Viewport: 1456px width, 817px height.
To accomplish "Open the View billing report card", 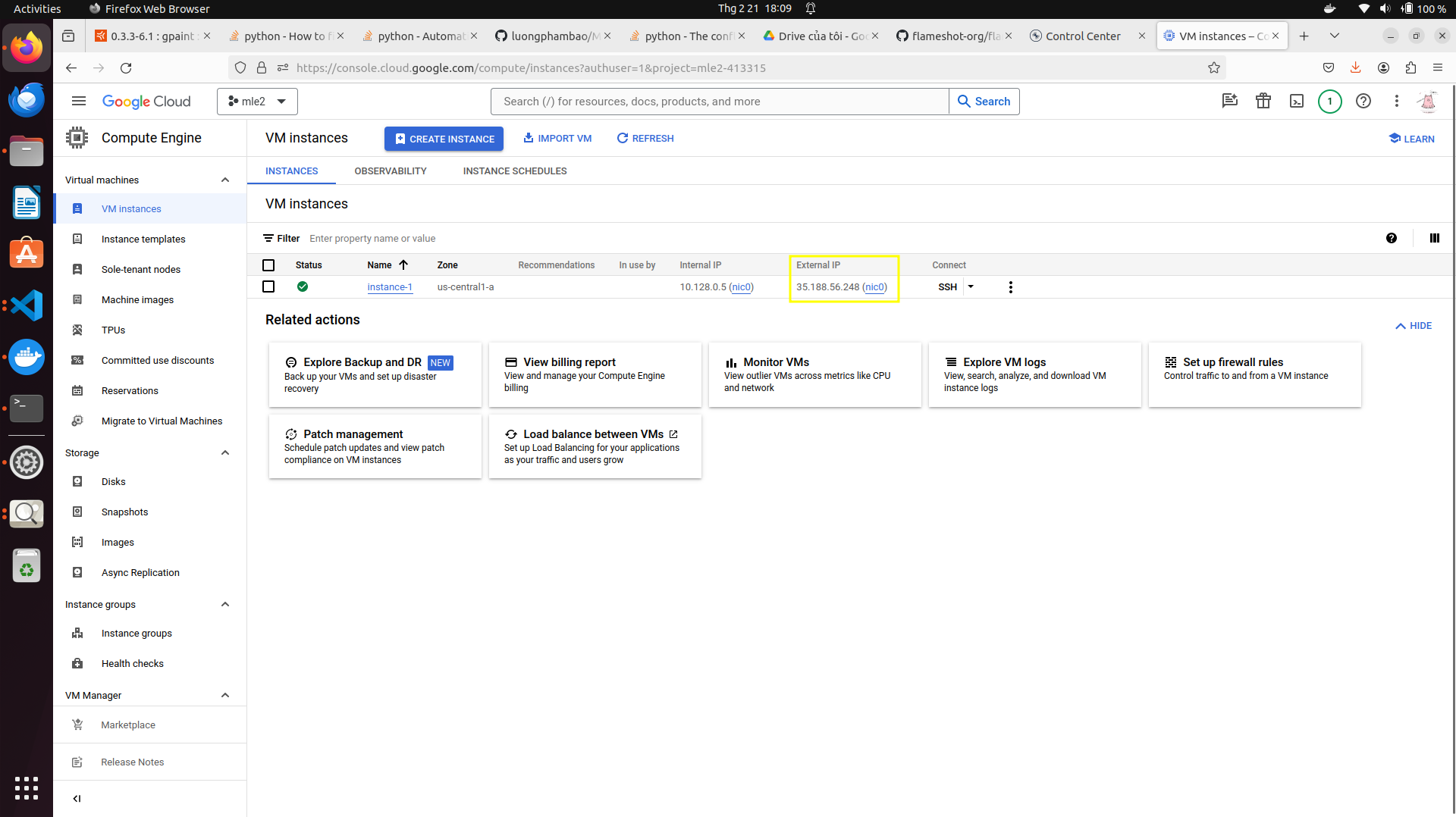I will click(595, 374).
